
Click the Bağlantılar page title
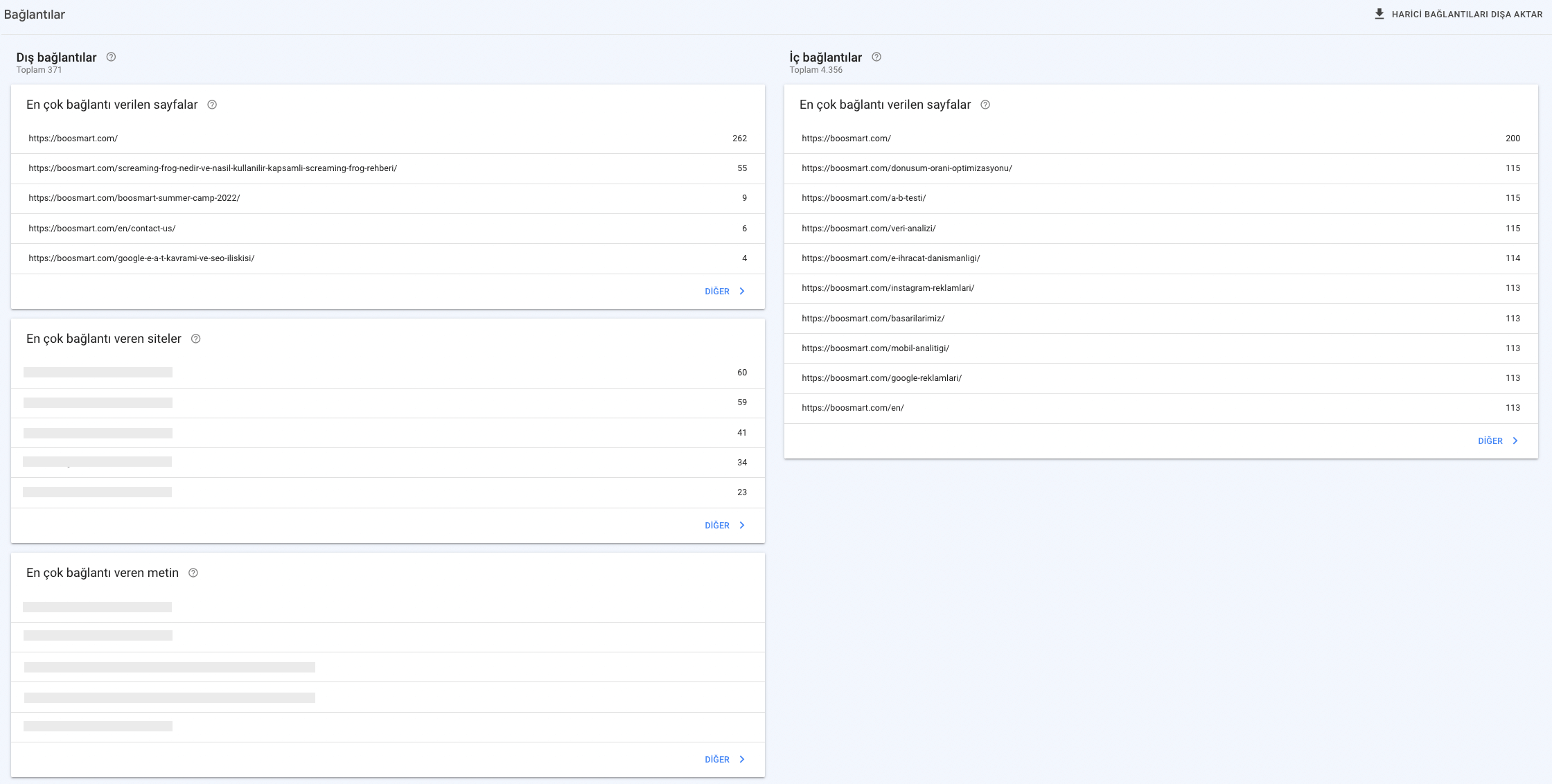coord(35,15)
